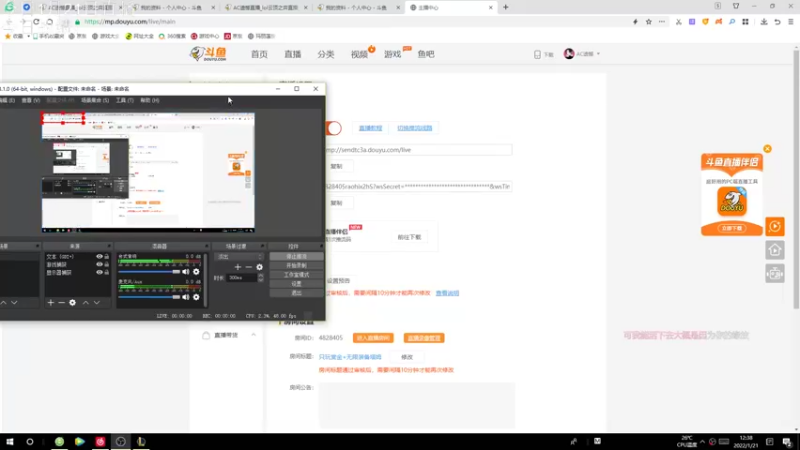Open browser downloads icon

[764, 22]
